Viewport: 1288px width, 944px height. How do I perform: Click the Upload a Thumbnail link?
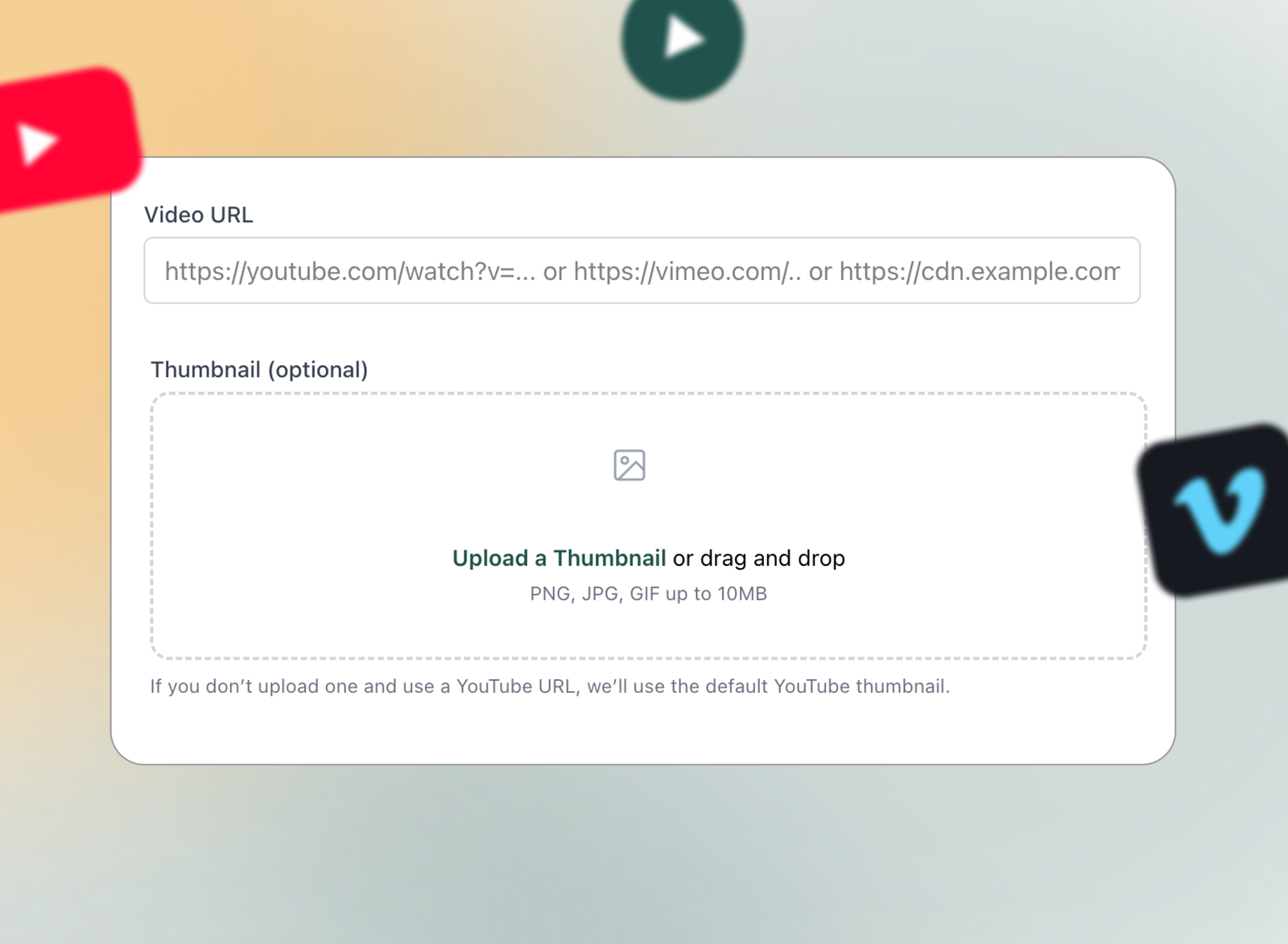559,558
